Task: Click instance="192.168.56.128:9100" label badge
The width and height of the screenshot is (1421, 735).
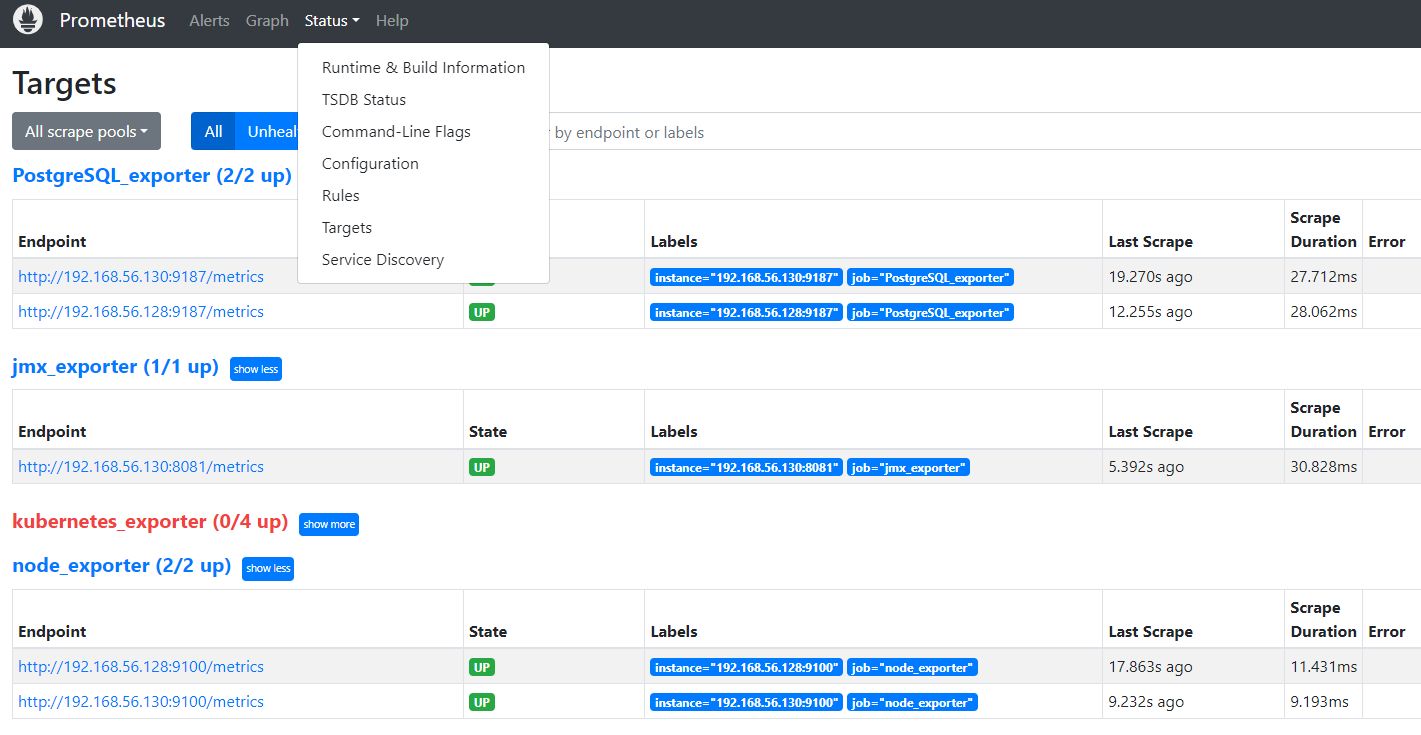Action: coord(746,668)
